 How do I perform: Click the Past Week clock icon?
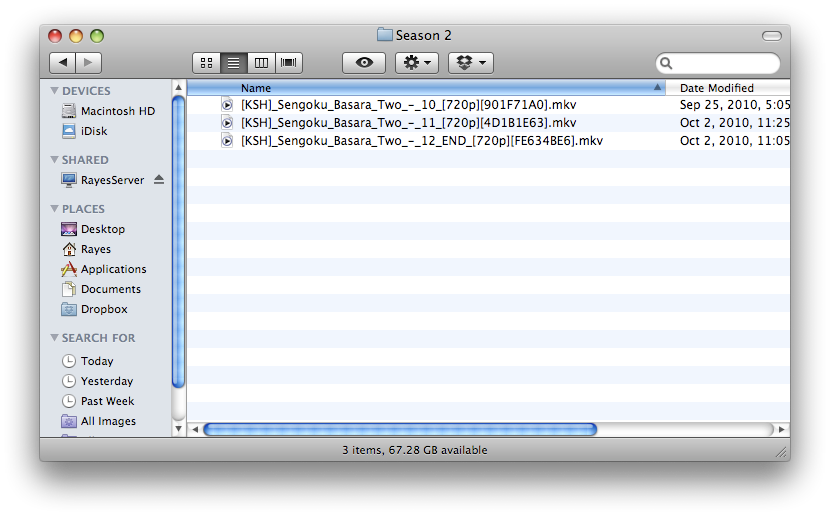[x=69, y=401]
